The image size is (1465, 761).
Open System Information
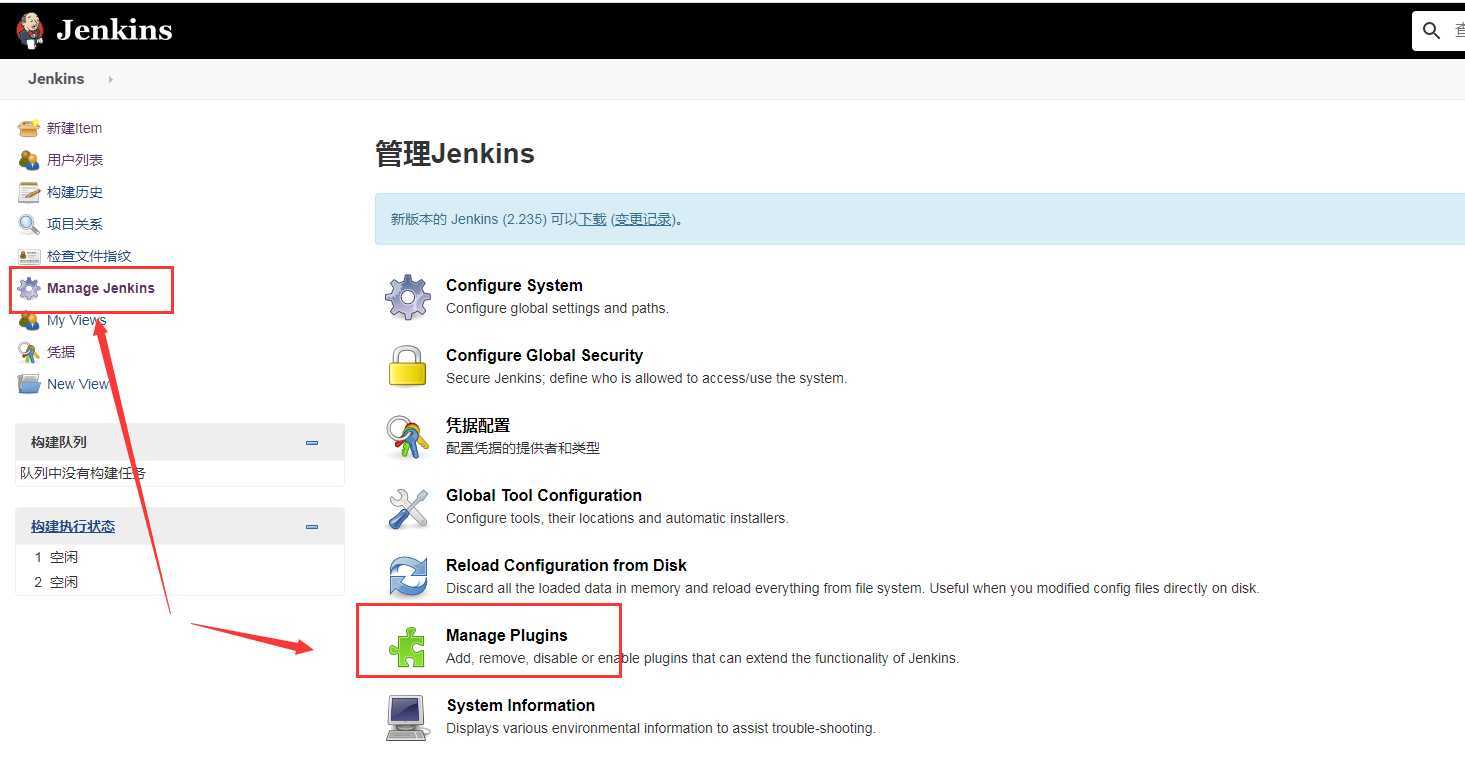tap(521, 705)
